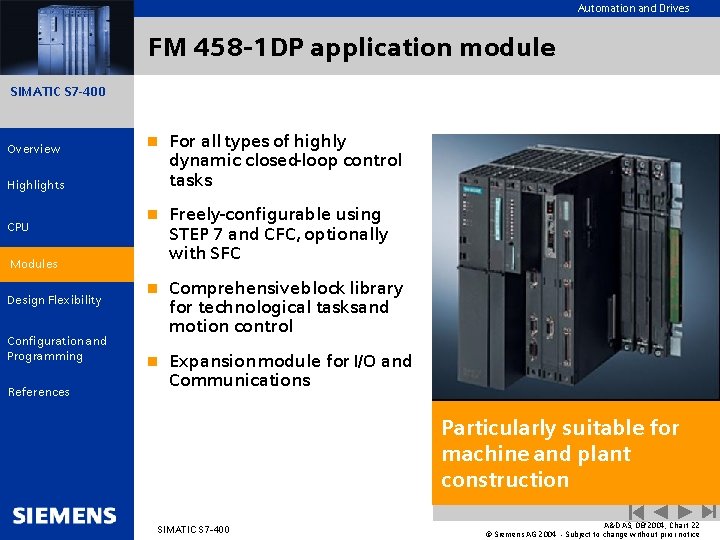Select the highlighted Modules menu item
720x540 pixels.
tap(67, 264)
